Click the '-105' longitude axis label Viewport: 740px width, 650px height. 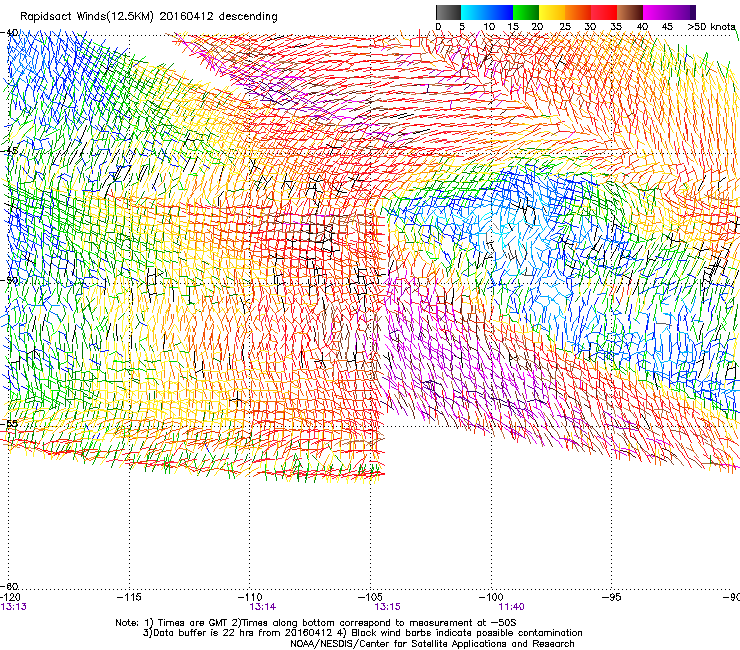click(370, 597)
